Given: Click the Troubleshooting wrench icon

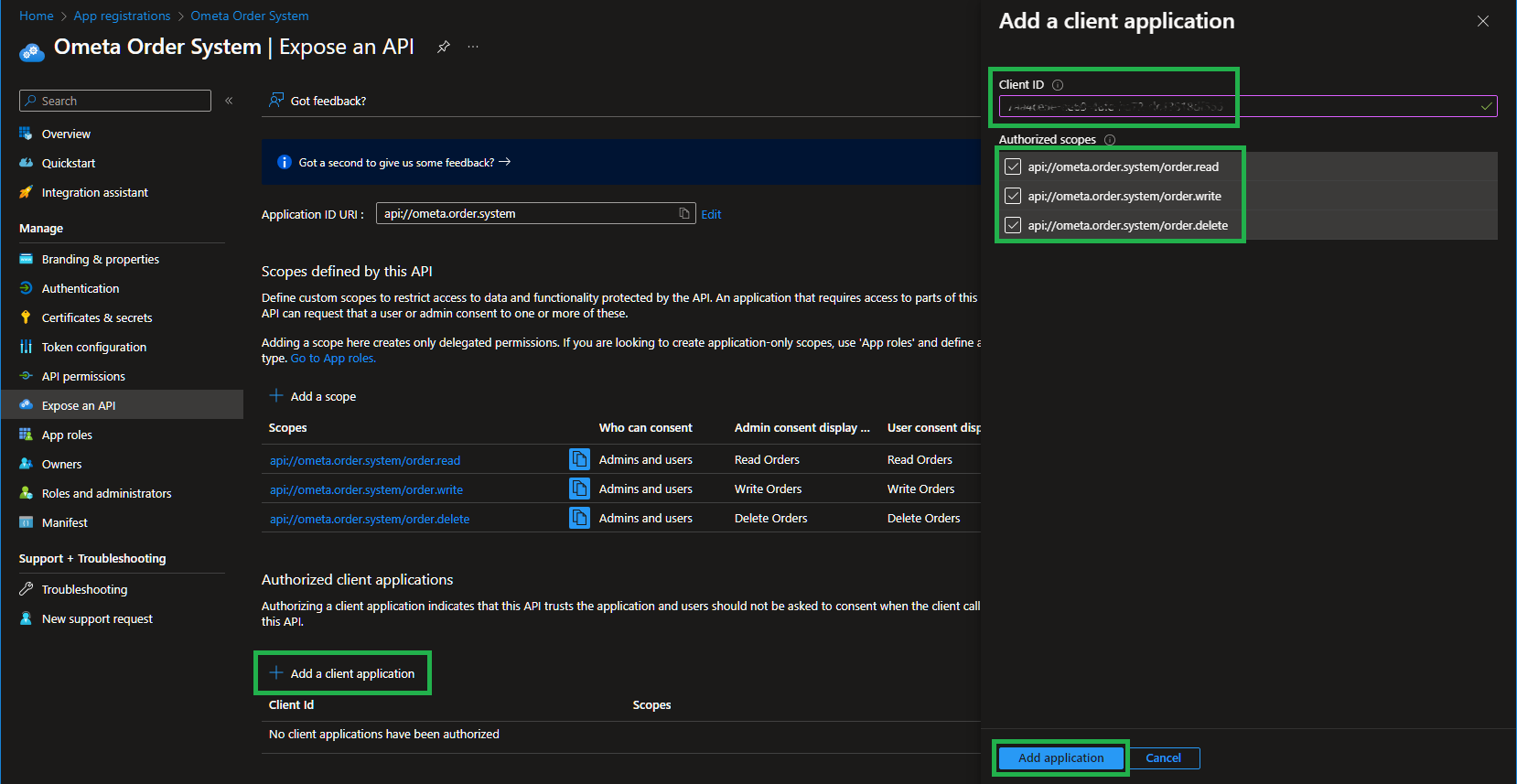Looking at the screenshot, I should click(x=26, y=589).
